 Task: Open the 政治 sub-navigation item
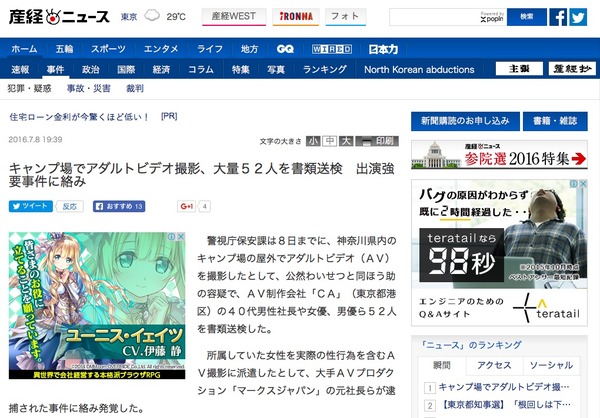91,69
